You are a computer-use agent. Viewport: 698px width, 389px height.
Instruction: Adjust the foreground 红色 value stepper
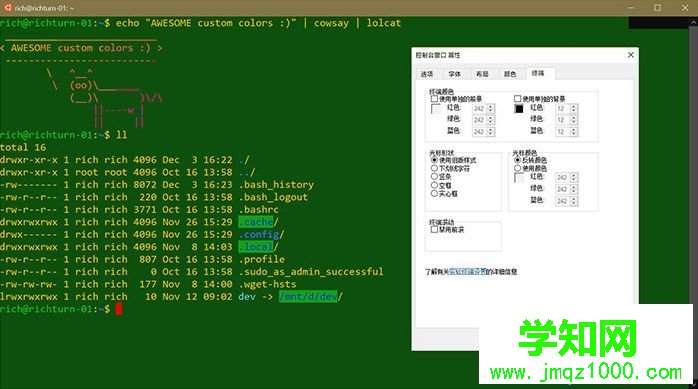[x=490, y=109]
